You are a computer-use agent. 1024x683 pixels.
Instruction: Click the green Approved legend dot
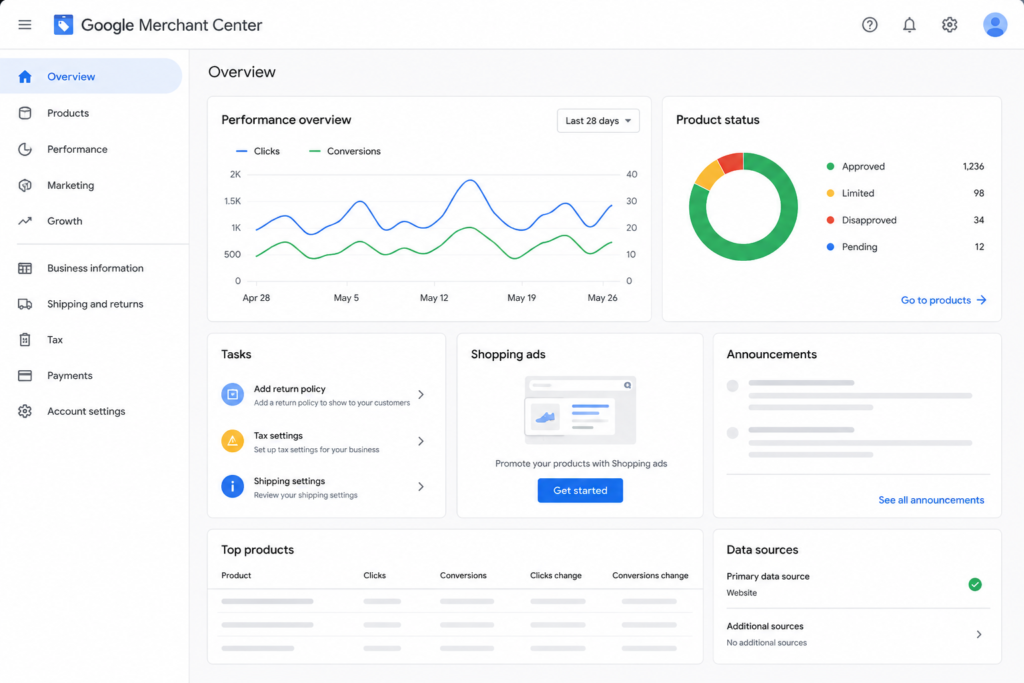tap(830, 167)
